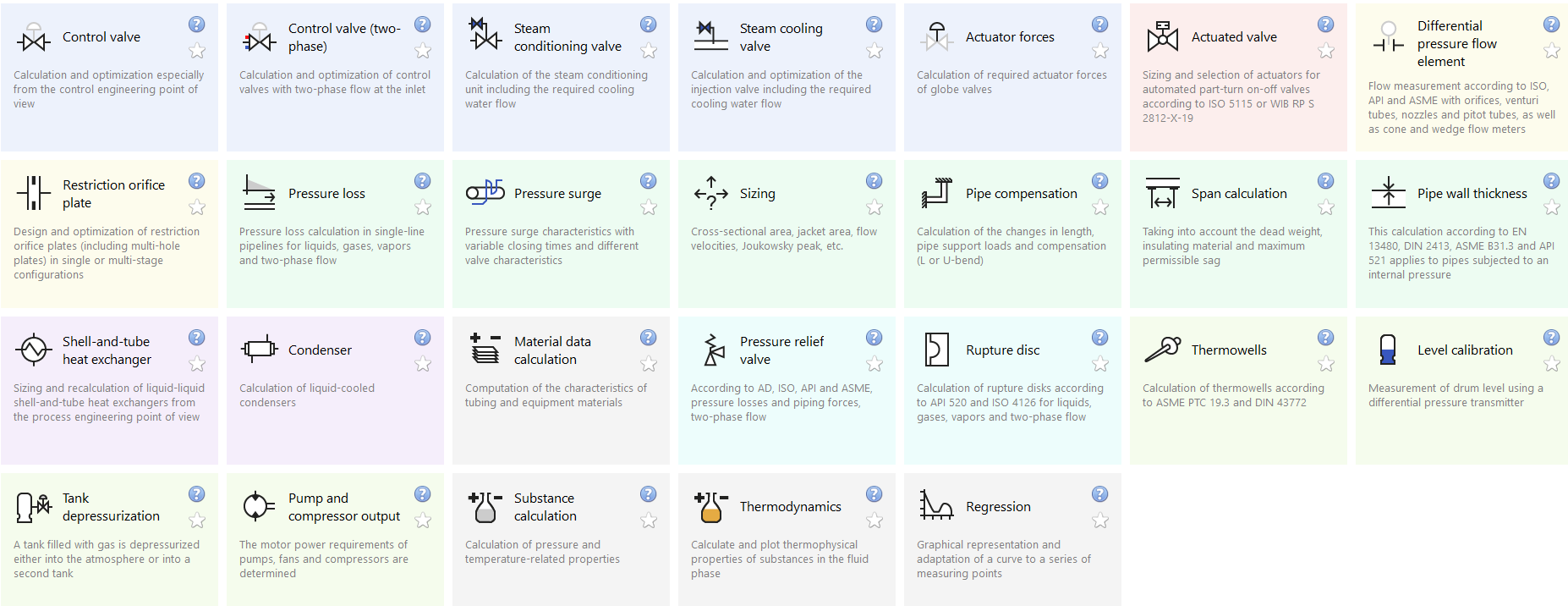Click the Restriction orifice plate icon
Image resolution: width=1568 pixels, height=606 pixels.
[x=34, y=193]
